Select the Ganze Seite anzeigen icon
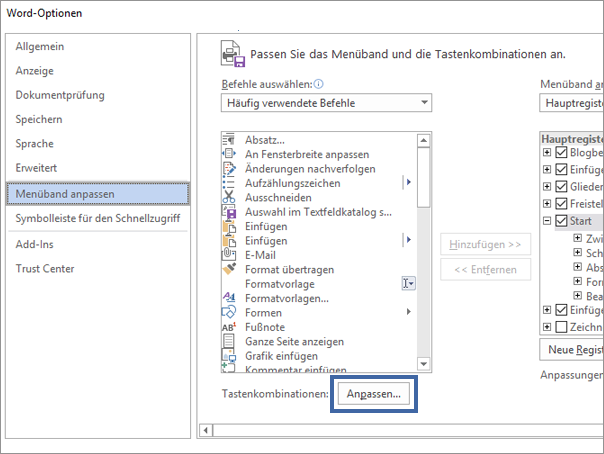The image size is (604, 454). tap(228, 341)
